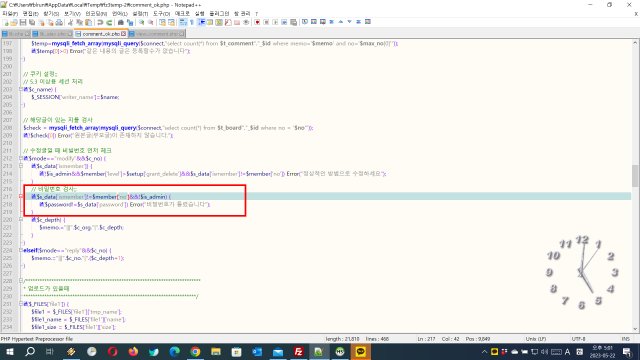Undo the last edit via toolbar
640x360 pixels.
100,22
